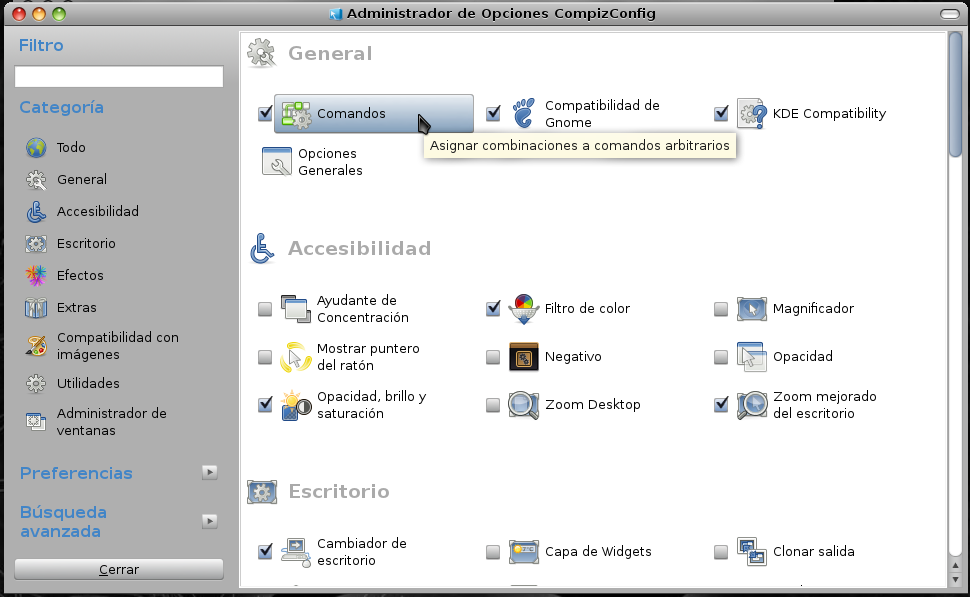
Task: Enable the Zoom Desktop checkbox
Action: 493,406
